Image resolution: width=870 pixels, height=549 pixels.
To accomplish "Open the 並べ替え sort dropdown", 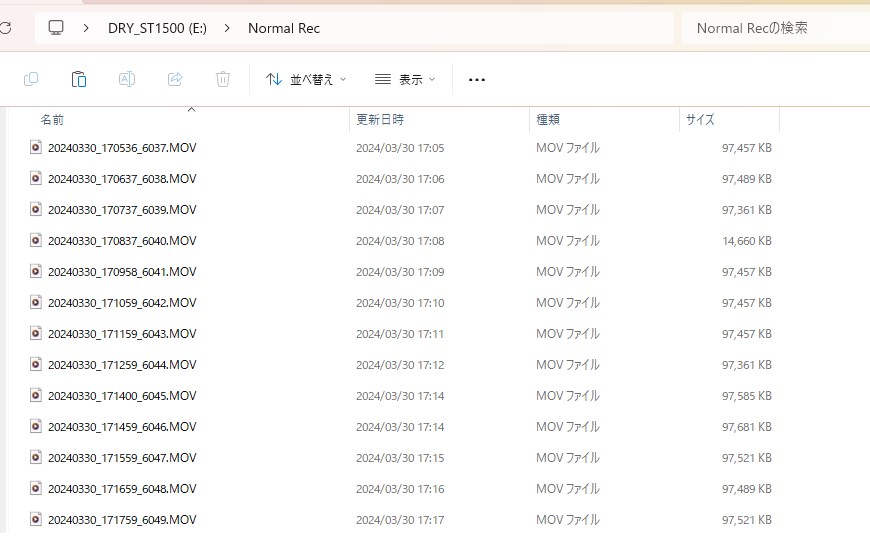I will (306, 79).
